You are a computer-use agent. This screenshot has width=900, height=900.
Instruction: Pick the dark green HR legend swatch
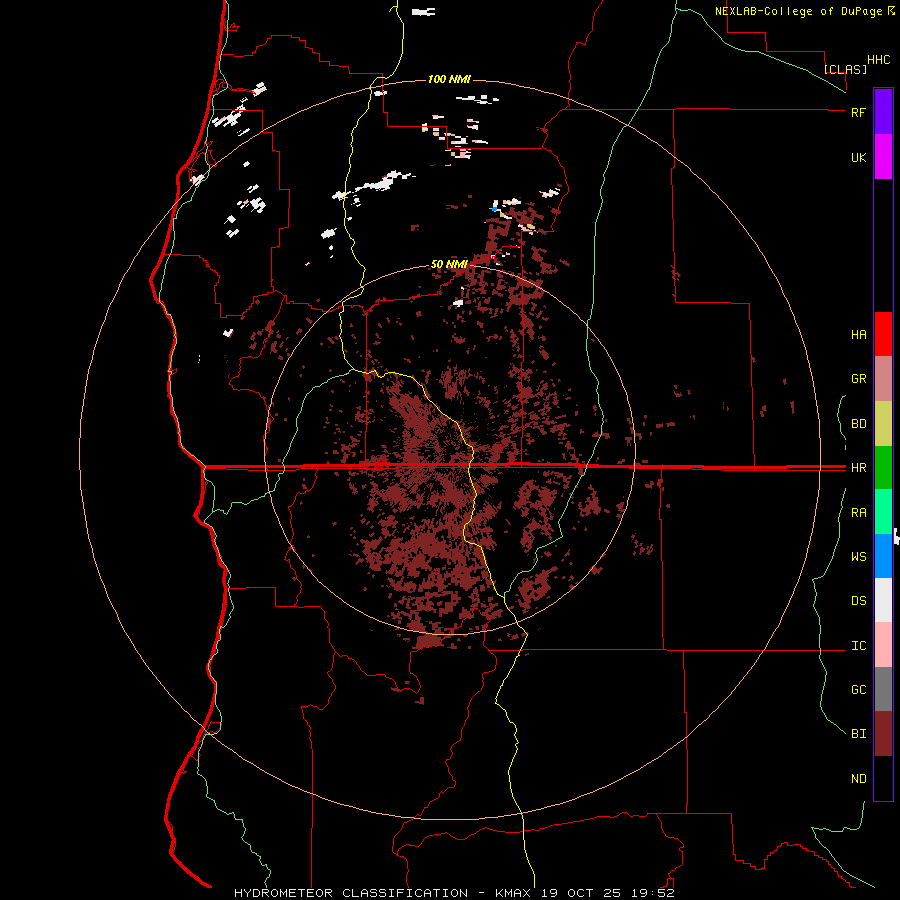(x=883, y=468)
